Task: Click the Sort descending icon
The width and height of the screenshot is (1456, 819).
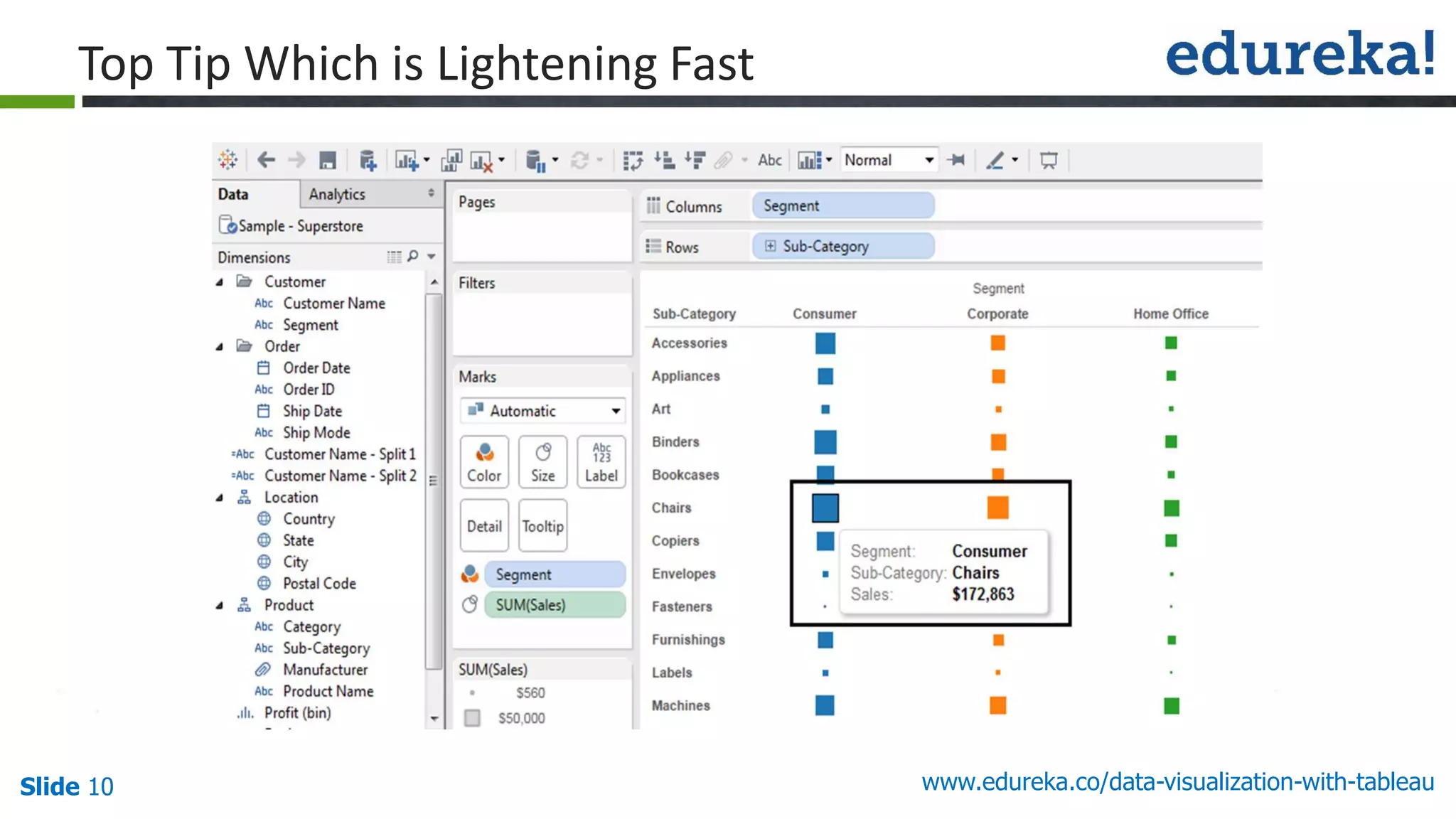Action: [695, 160]
